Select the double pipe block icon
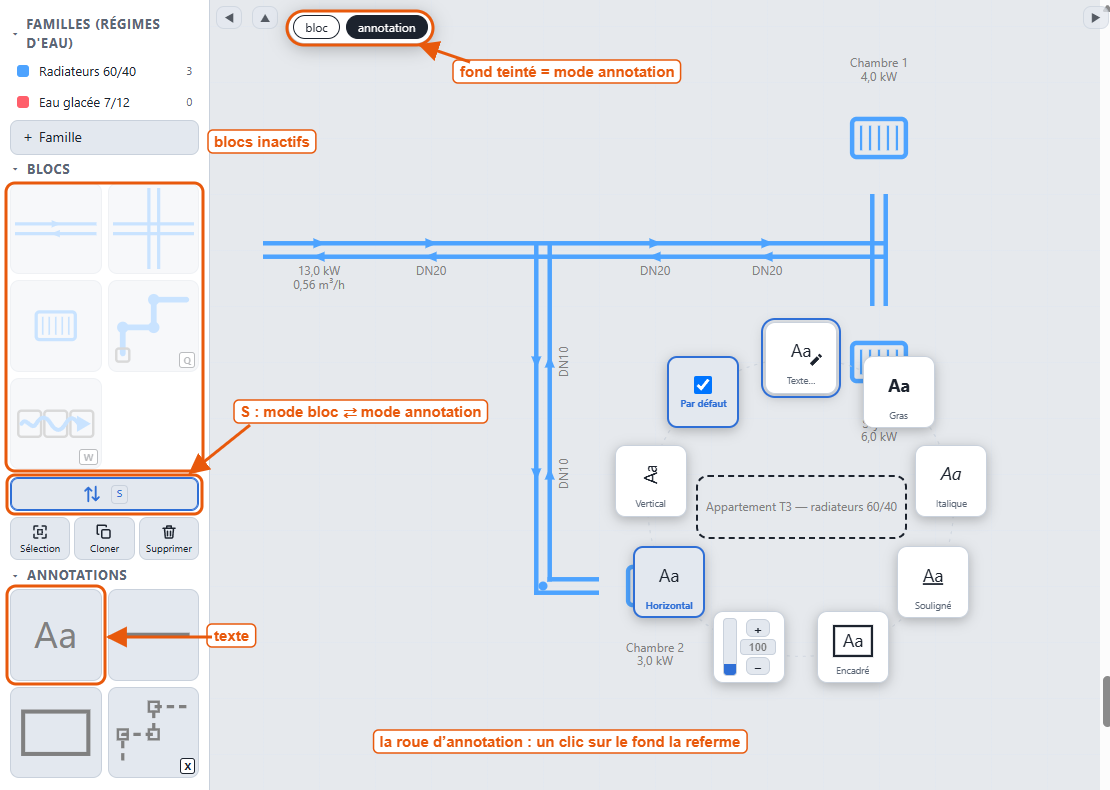1110x790 pixels. tap(56, 229)
